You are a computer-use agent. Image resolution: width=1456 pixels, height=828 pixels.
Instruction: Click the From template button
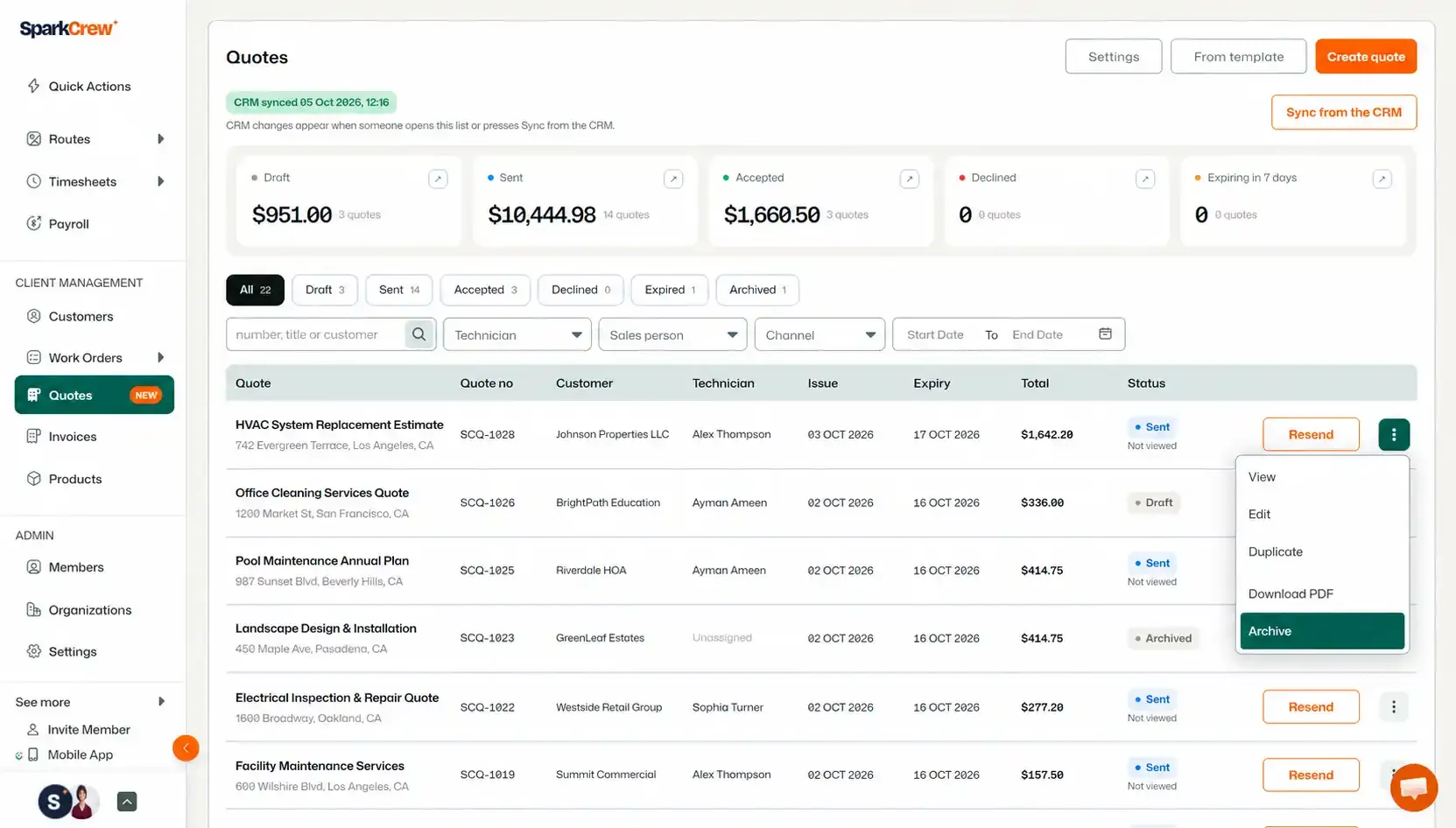(x=1238, y=56)
